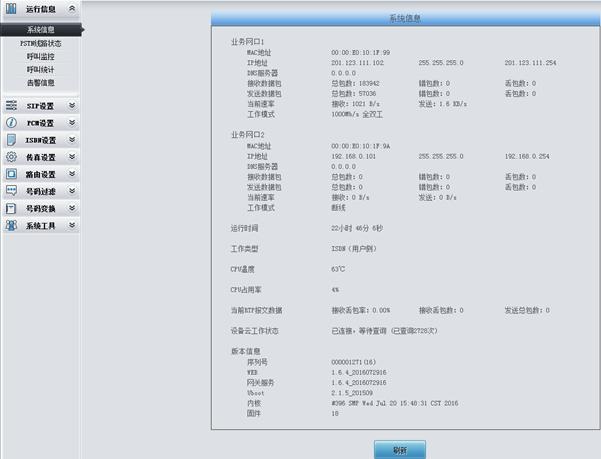The image size is (601, 459).
Task: Click the 号码过滤 chat bubble icon
Action: tap(11, 191)
